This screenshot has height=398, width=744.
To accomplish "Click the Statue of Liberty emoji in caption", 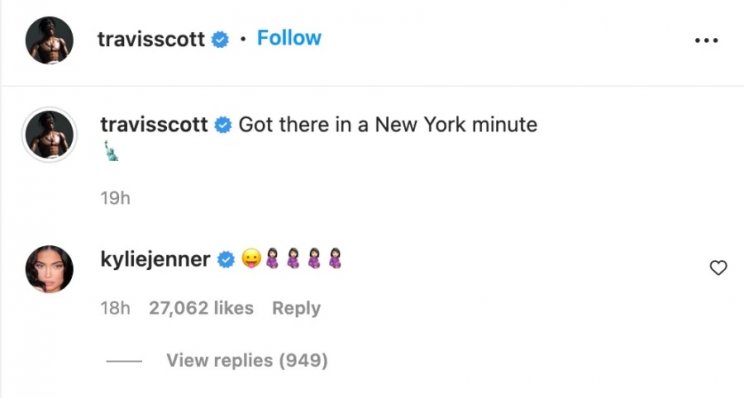I will pos(111,151).
